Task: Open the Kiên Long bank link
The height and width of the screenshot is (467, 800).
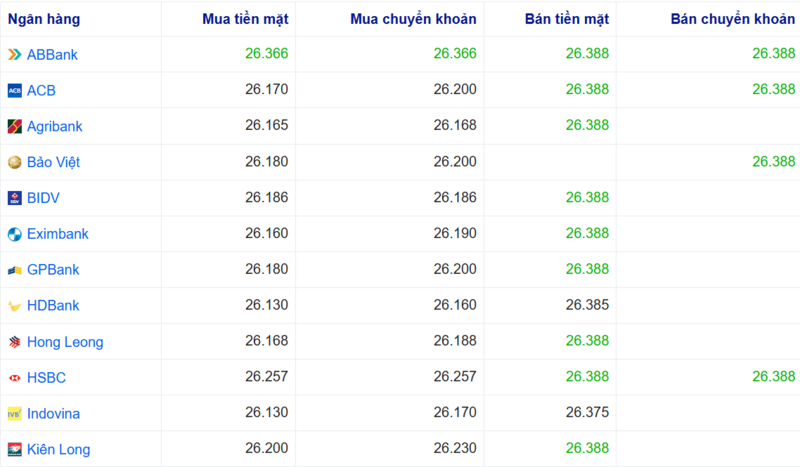Action: [58, 450]
